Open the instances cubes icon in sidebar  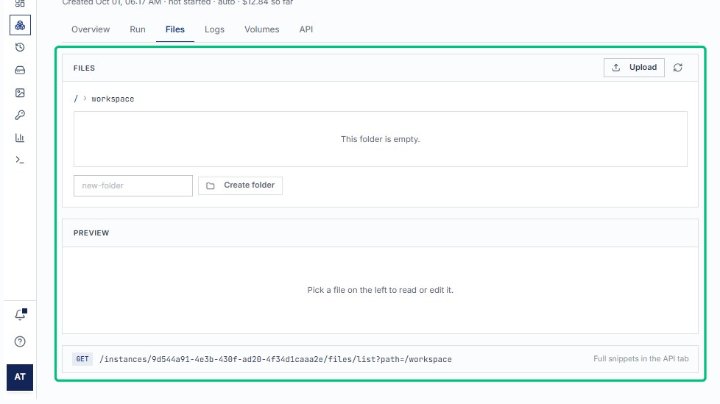[20, 25]
